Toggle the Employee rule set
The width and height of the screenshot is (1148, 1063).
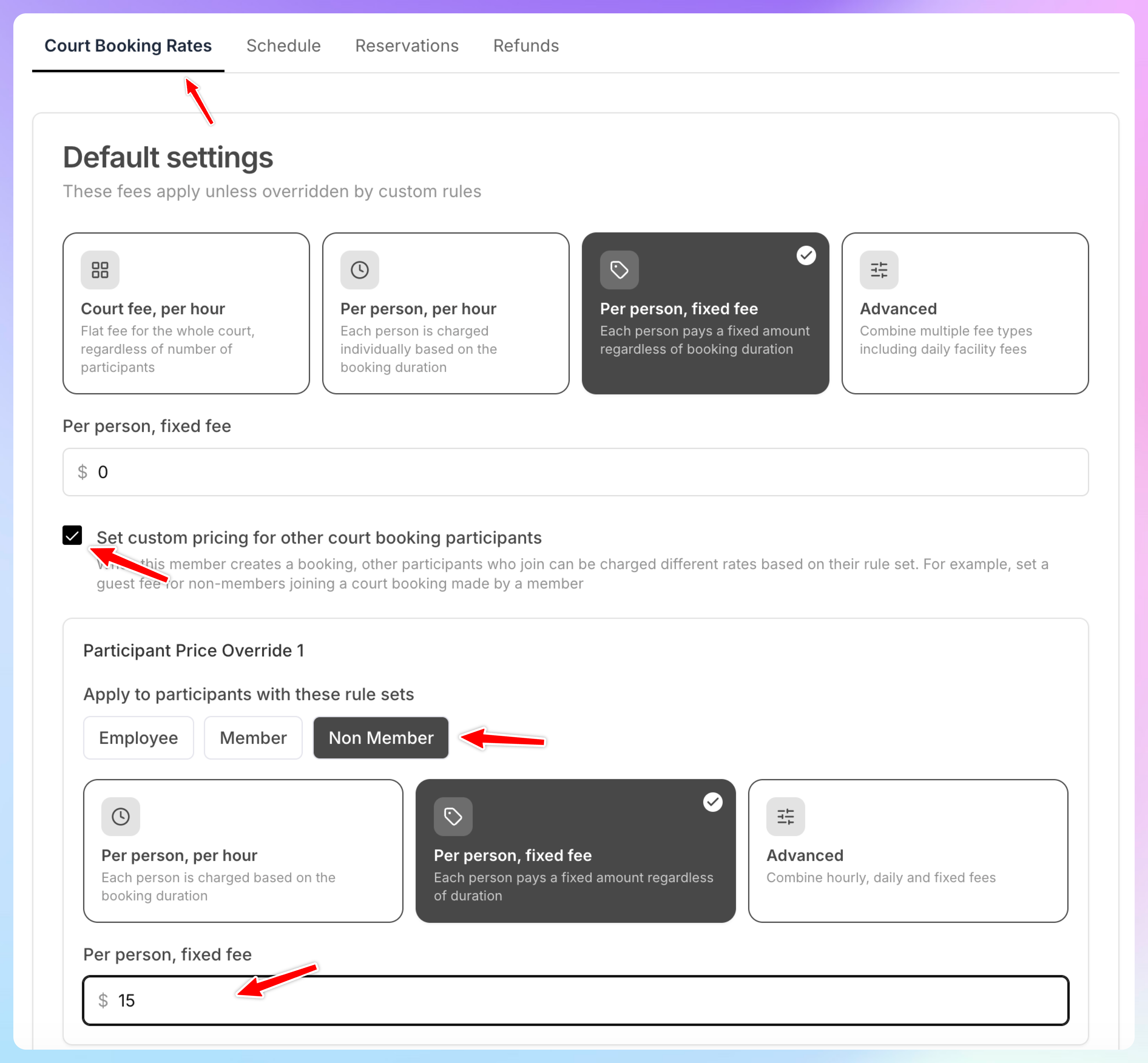[x=139, y=738]
